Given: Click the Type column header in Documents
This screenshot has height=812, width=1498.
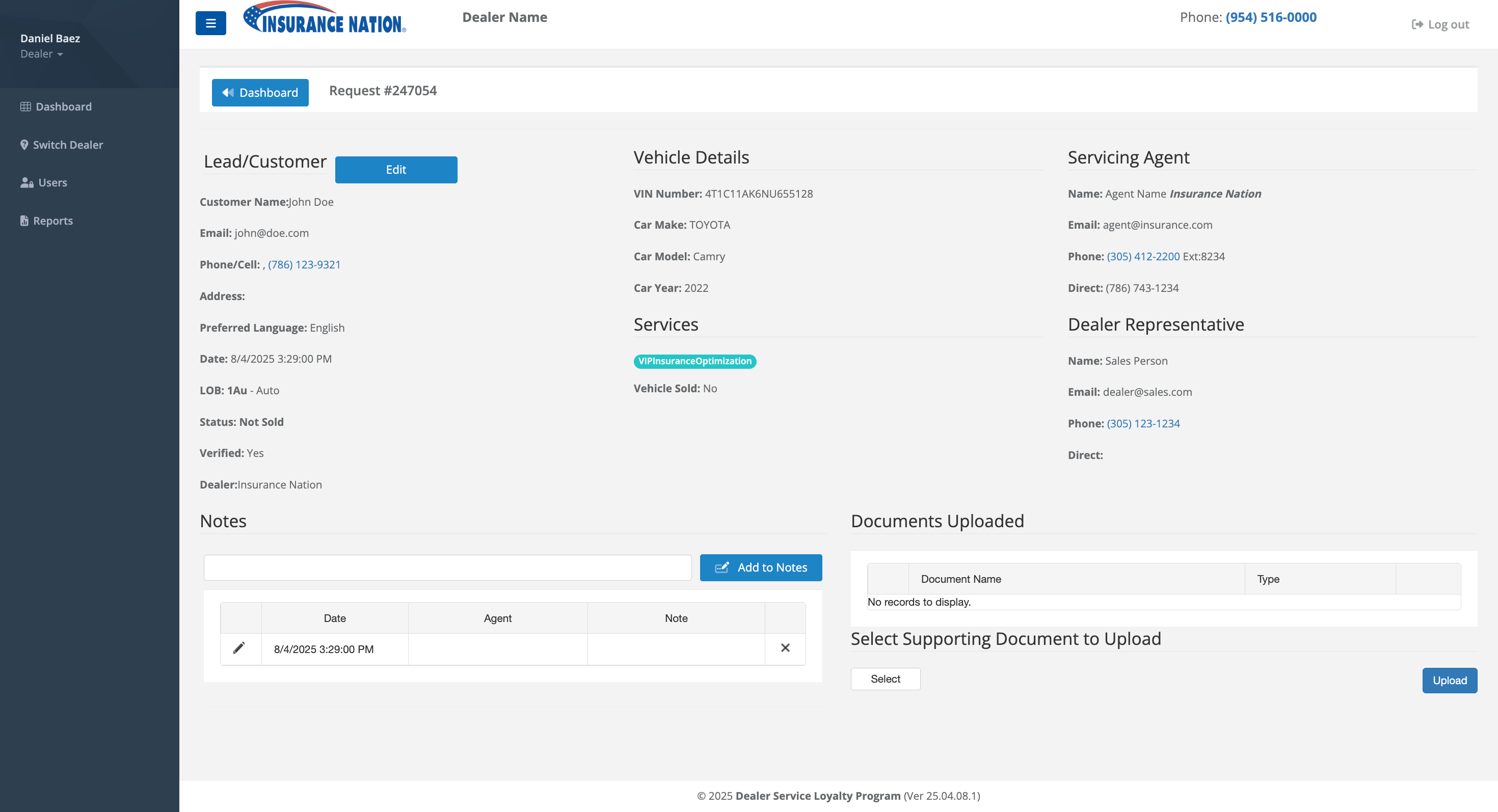Looking at the screenshot, I should 1320,579.
